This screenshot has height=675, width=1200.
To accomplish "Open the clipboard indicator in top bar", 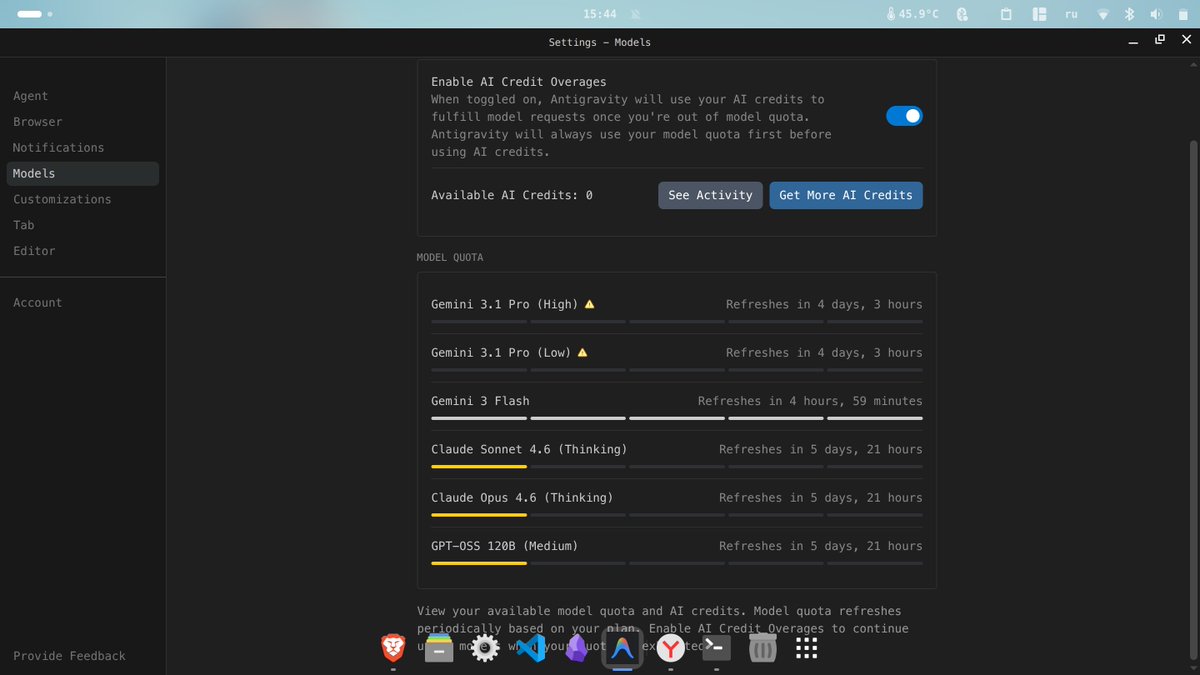I will pos(1007,14).
